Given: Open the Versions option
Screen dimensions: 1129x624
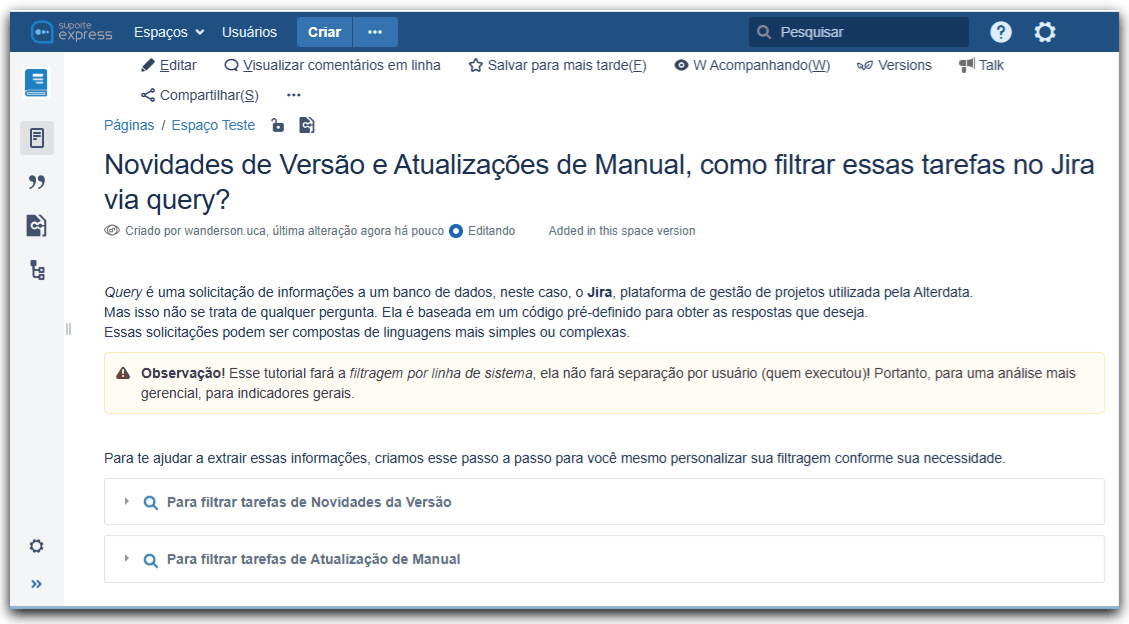Looking at the screenshot, I should [894, 65].
